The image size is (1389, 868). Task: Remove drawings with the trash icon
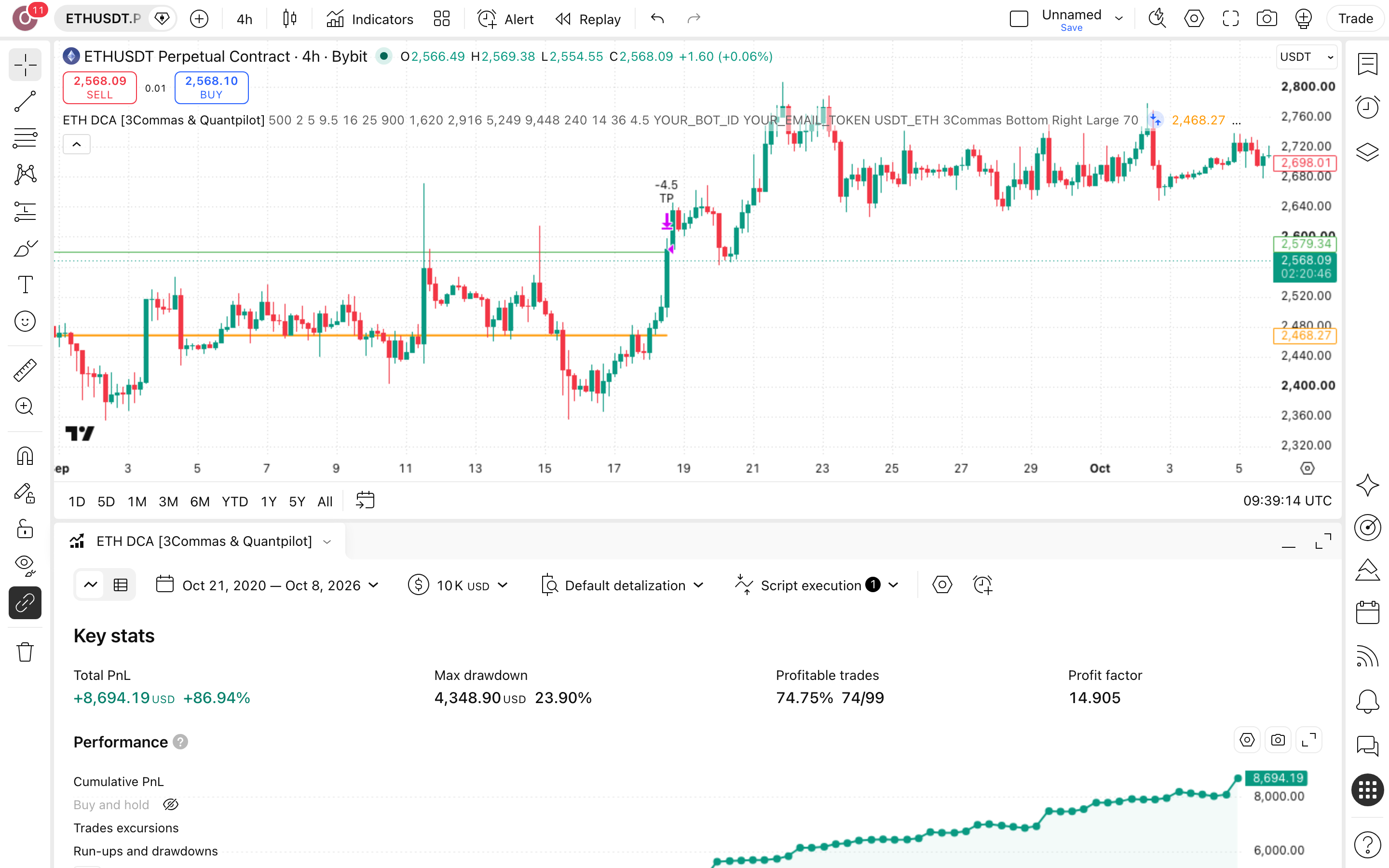click(25, 652)
